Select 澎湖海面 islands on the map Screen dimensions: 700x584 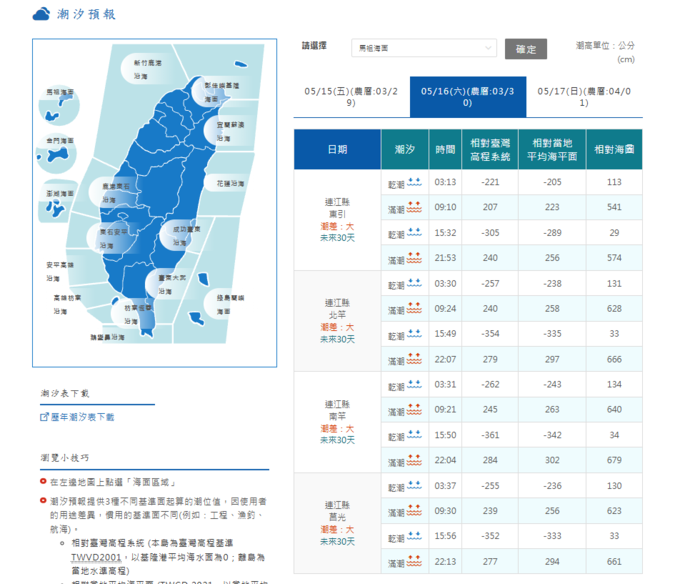55,201
